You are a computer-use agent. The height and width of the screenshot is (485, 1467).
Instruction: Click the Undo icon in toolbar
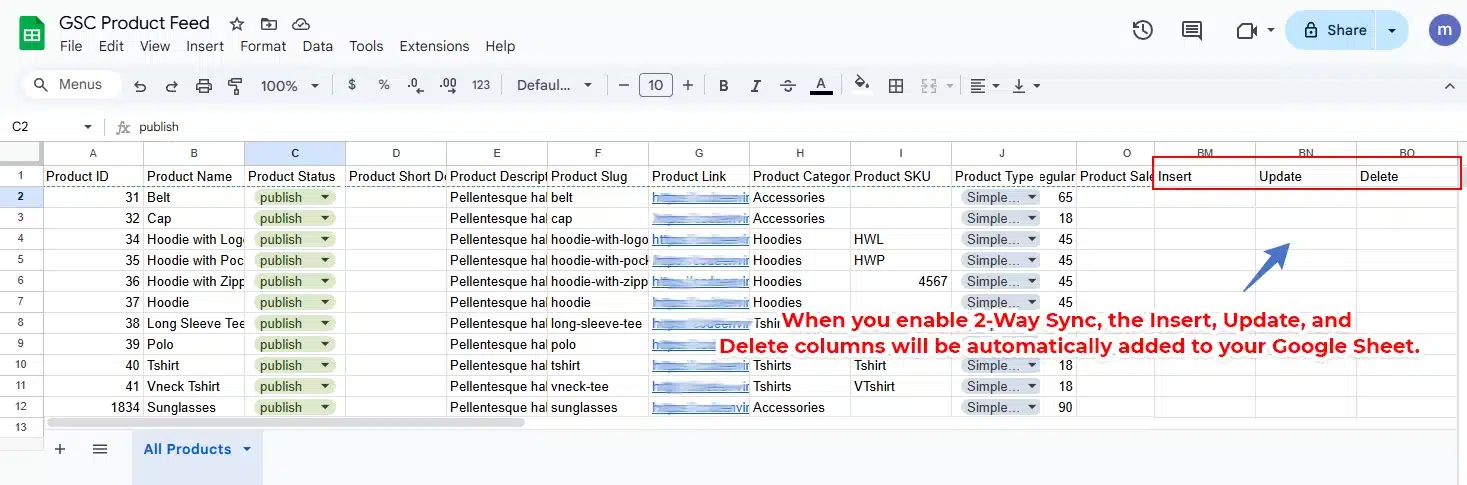click(140, 86)
